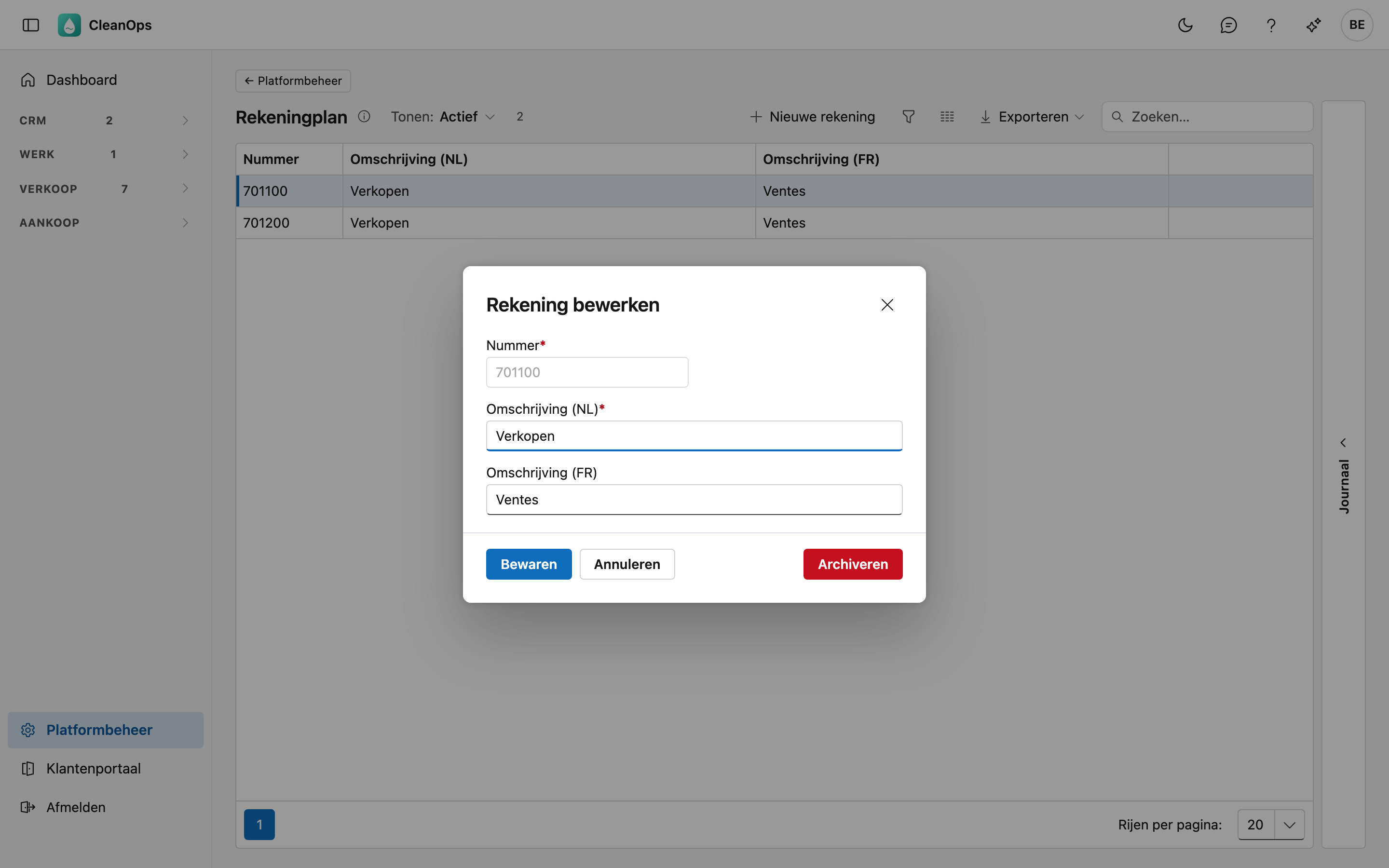Expand the WERK sidebar section
The height and width of the screenshot is (868, 1389).
click(x=105, y=154)
